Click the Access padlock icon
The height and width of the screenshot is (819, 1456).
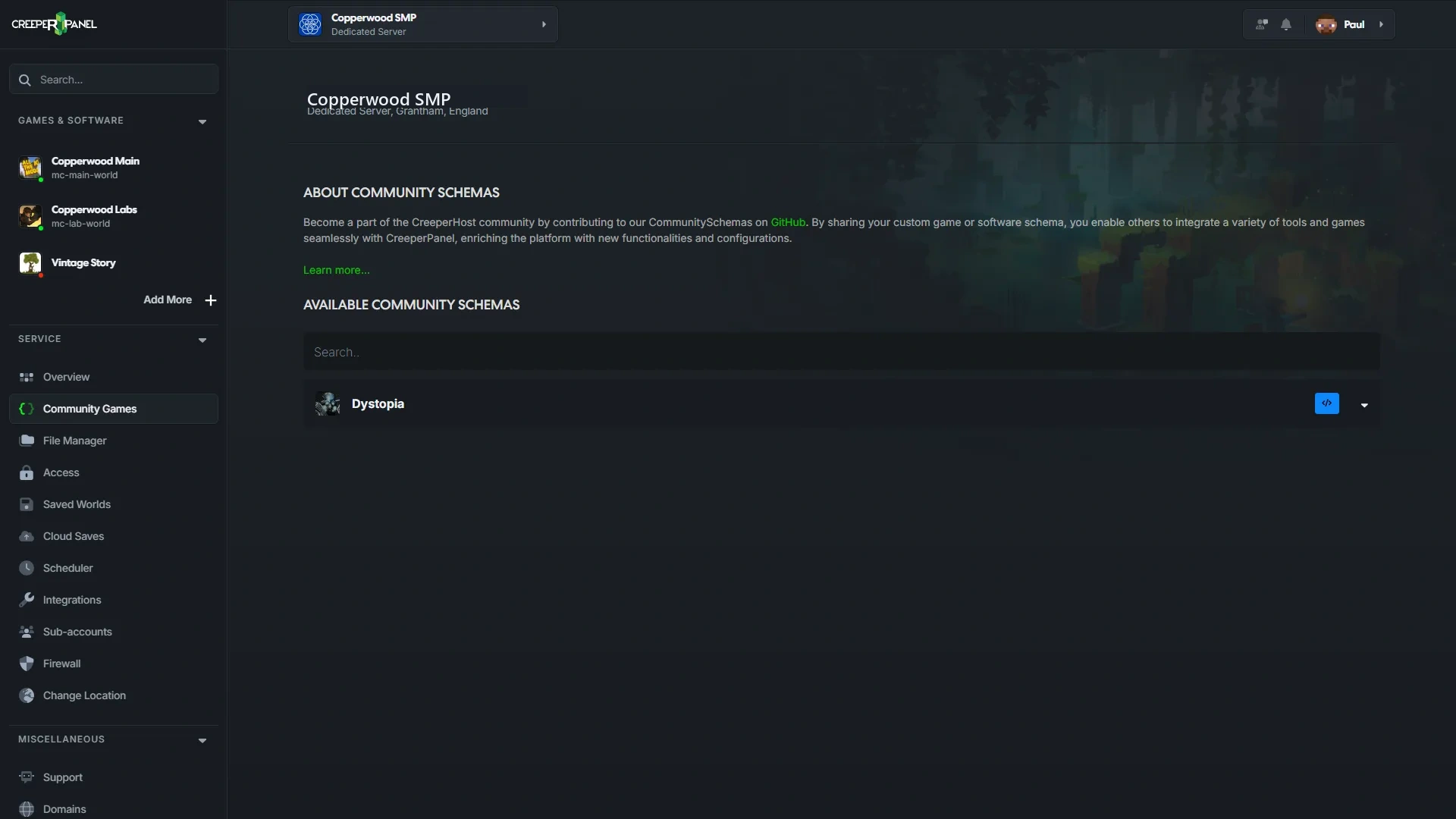tap(27, 472)
